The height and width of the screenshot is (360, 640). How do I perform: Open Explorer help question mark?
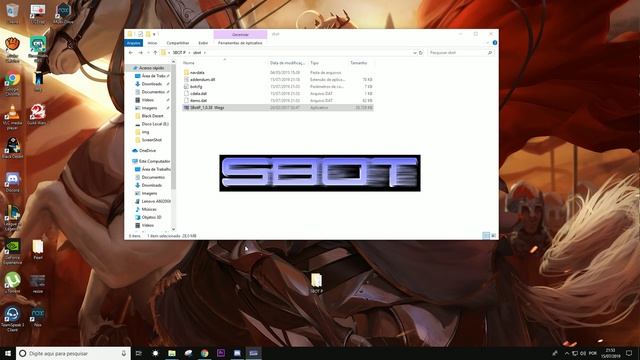[495, 43]
